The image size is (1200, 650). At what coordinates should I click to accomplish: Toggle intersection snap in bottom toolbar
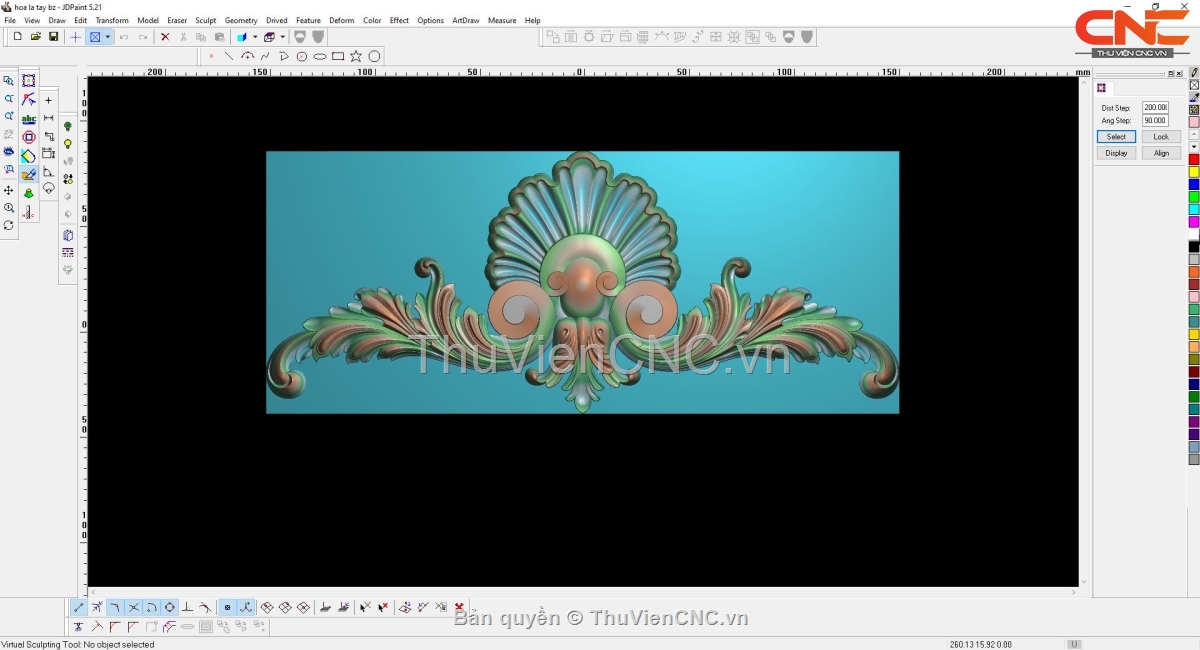tap(133, 607)
